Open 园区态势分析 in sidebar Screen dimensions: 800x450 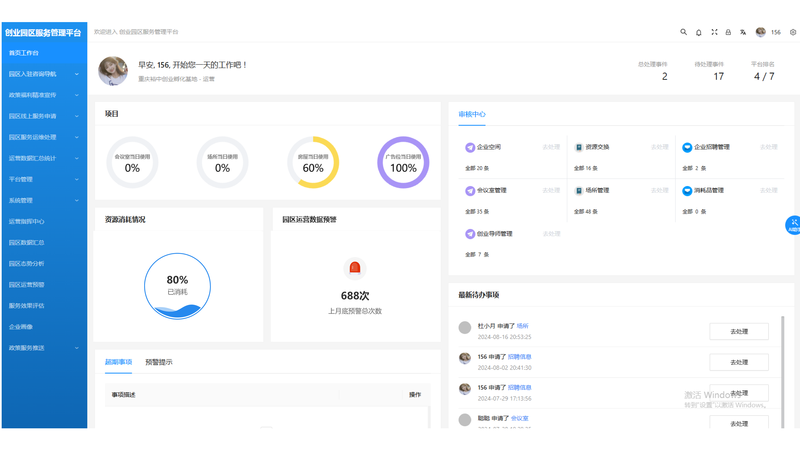pos(44,264)
